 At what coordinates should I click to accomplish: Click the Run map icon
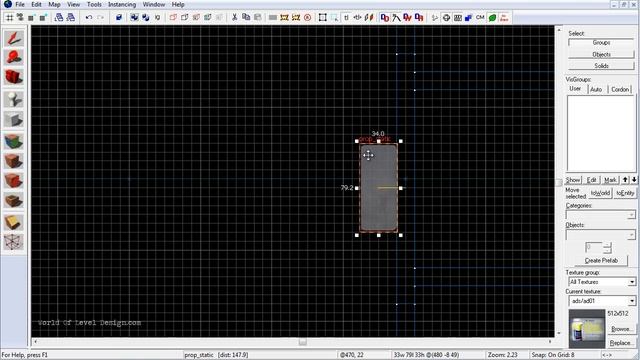click(504, 18)
